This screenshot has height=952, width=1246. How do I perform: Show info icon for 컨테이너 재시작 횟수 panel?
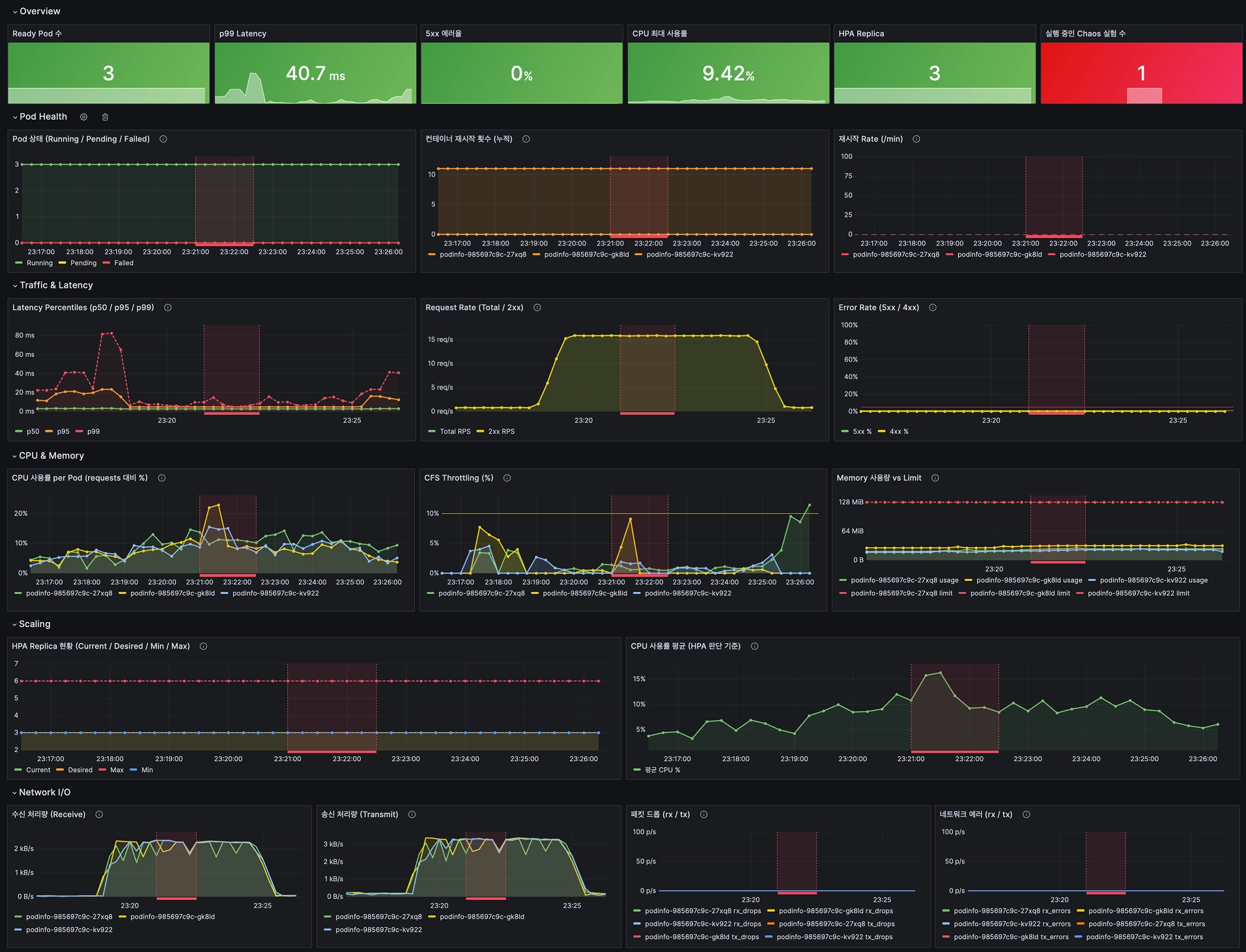coord(526,139)
